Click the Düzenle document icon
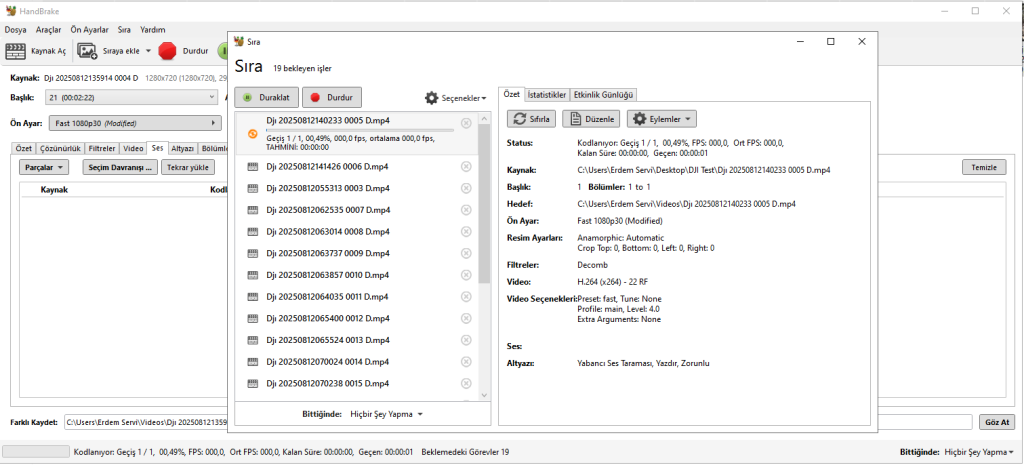The width and height of the screenshot is (1024, 465). (575, 119)
